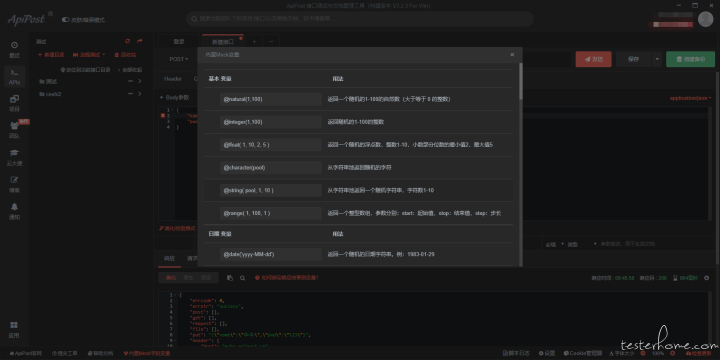Open the ApiPost官网 link in status bar
The height and width of the screenshot is (360, 720).
pos(26,354)
